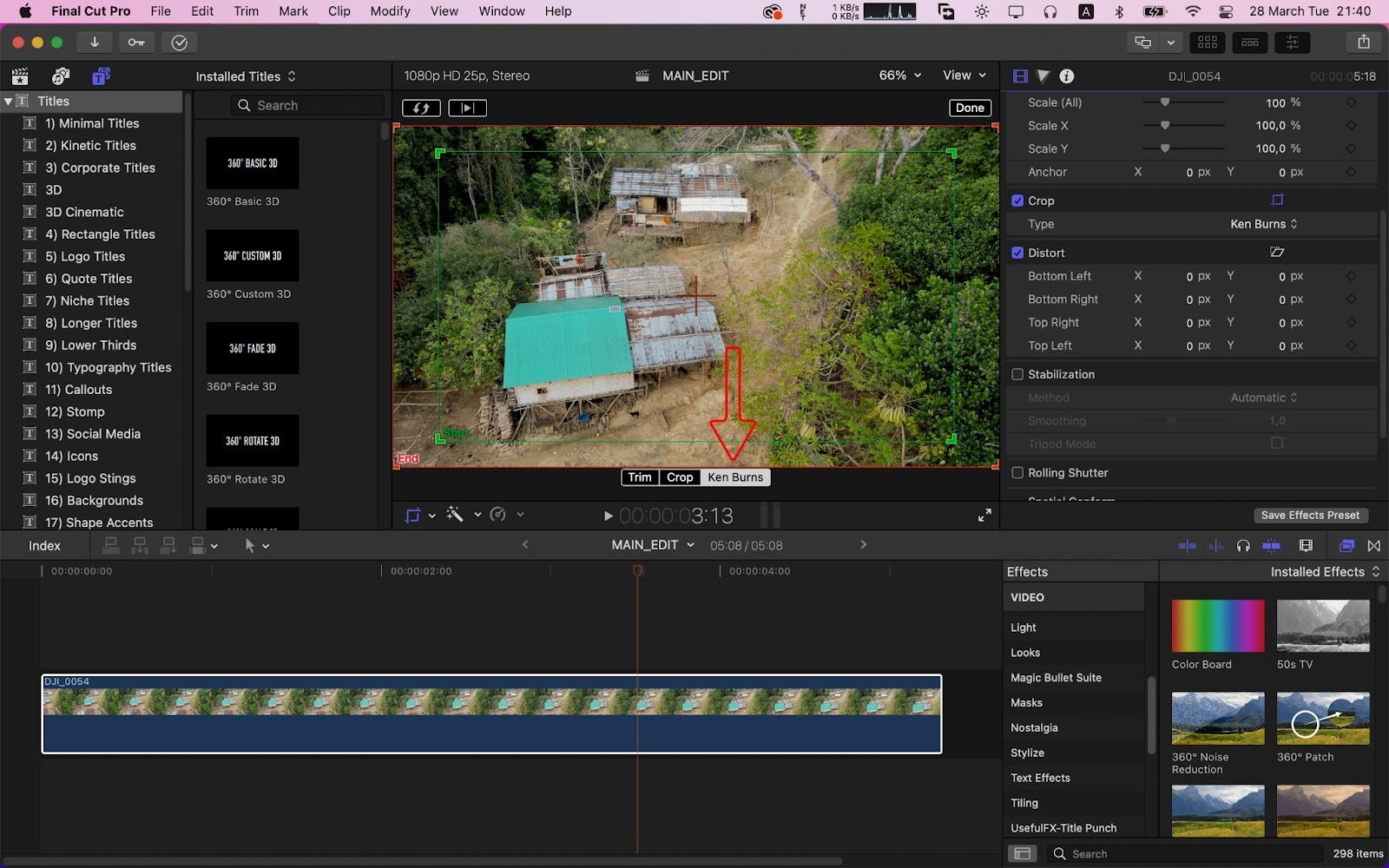Show the Photos and Audio sidebar
Screen dimensions: 1389x868
click(61, 76)
